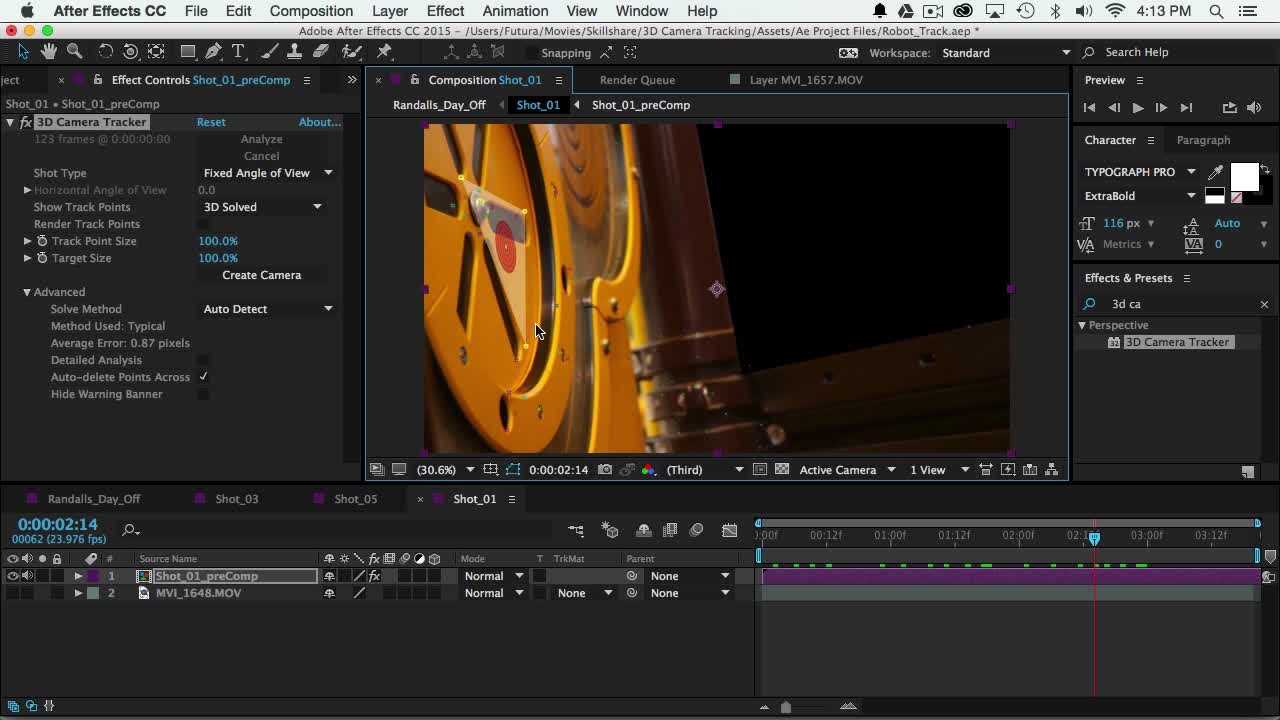
Task: Select the Zoom magnifier tool
Action: (x=74, y=52)
